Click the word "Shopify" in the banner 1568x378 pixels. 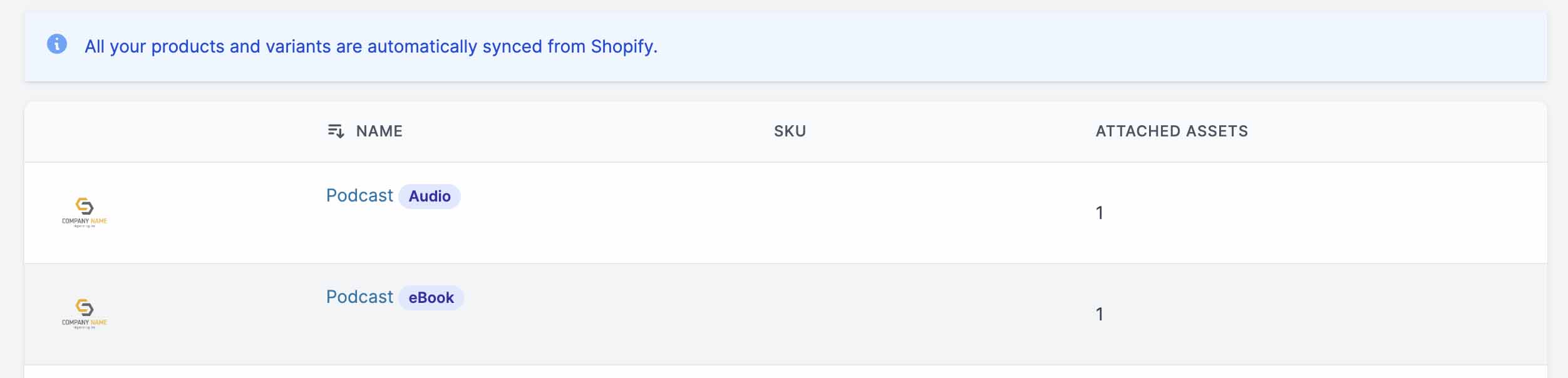click(622, 46)
